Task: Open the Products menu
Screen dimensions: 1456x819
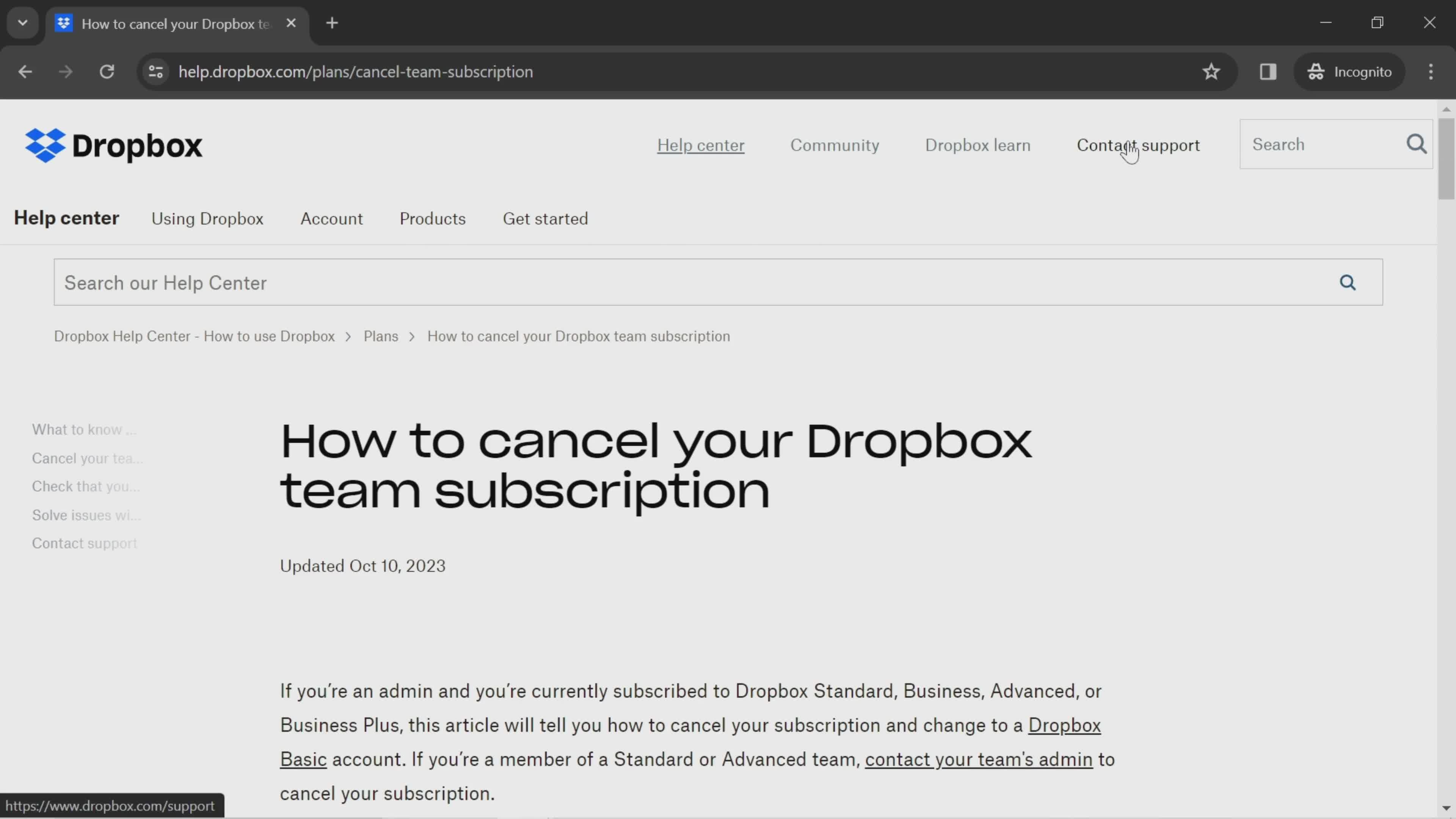Action: [432, 219]
